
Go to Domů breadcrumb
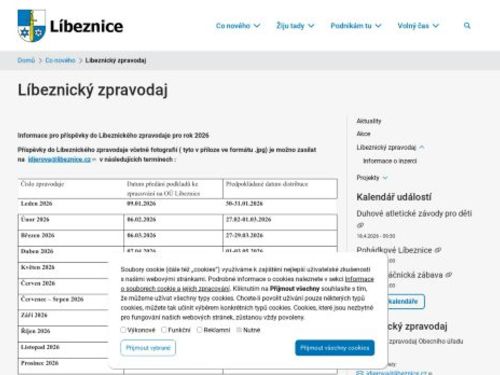[x=26, y=60]
